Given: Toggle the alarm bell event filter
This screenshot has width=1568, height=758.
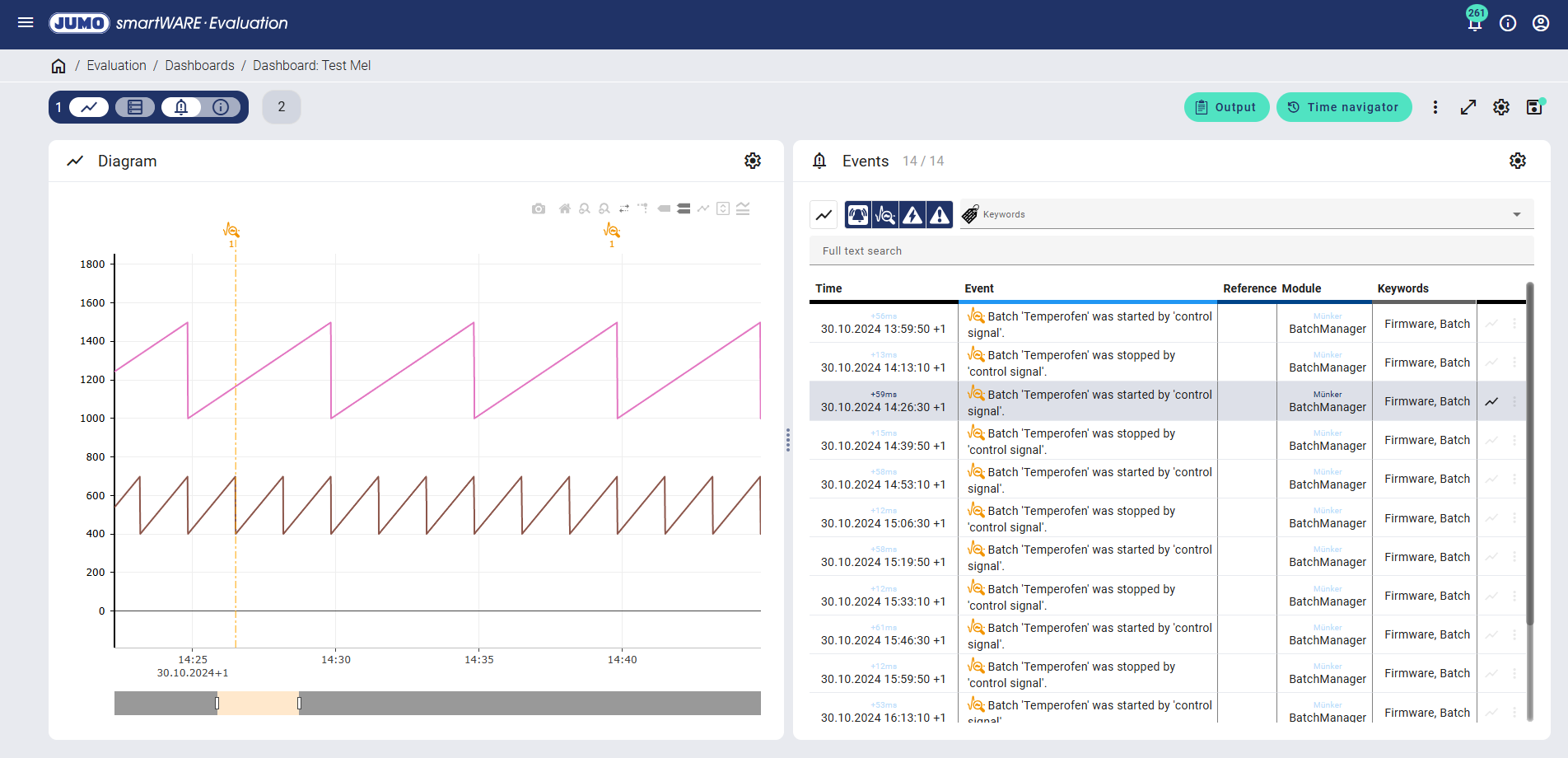Looking at the screenshot, I should coord(858,215).
